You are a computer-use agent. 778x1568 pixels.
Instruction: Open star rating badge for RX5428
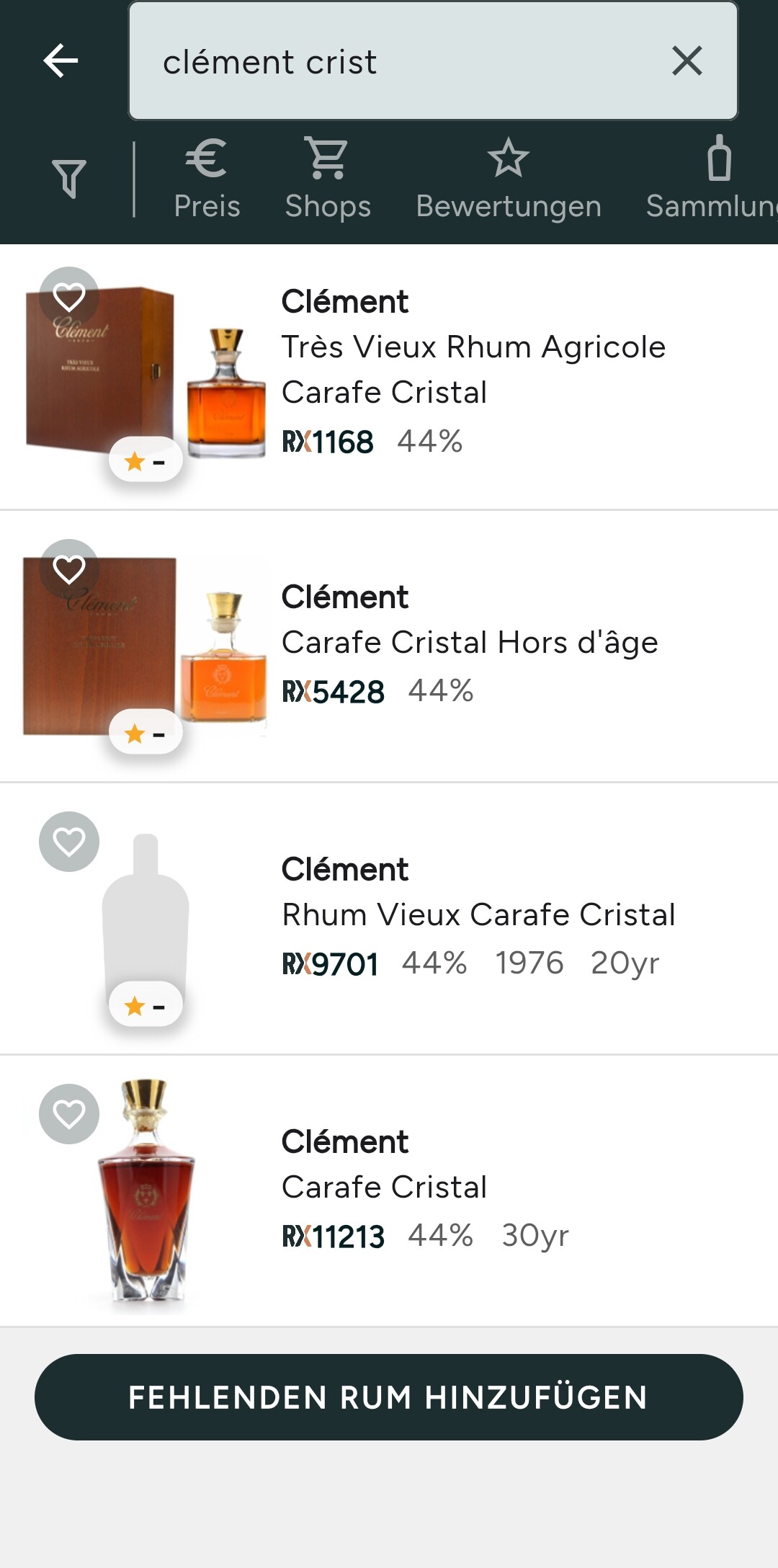(146, 734)
